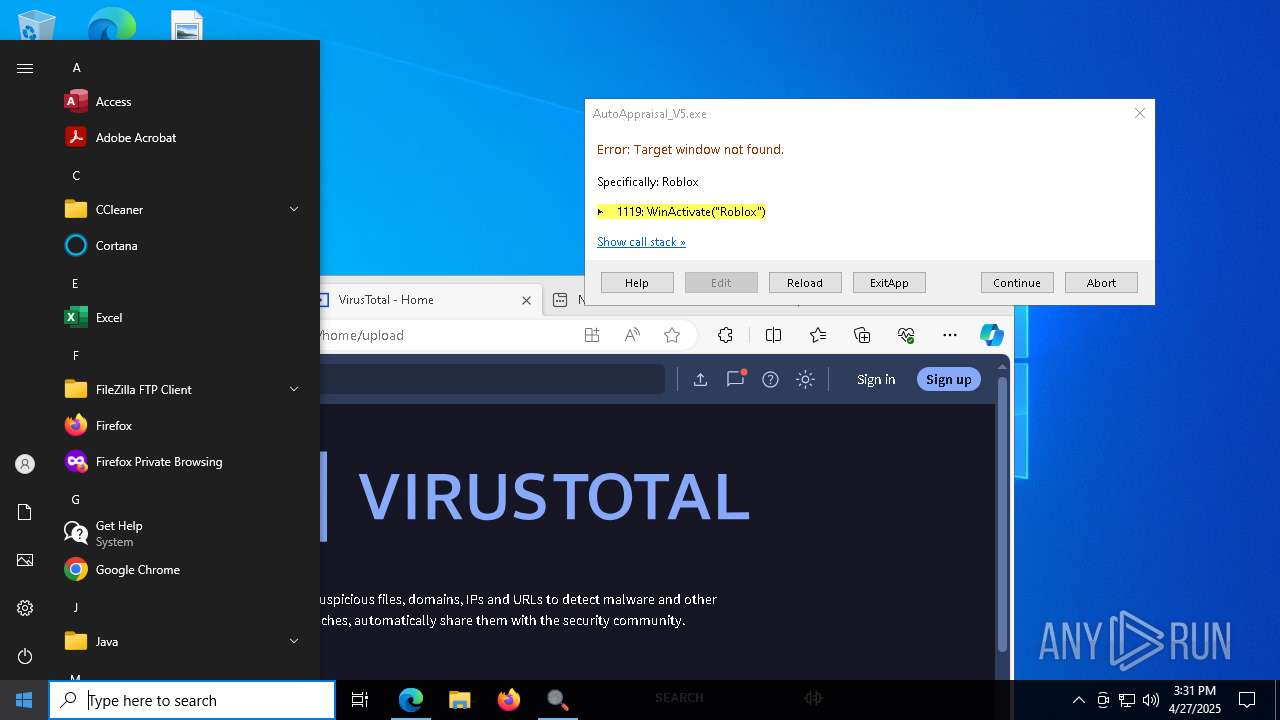
Task: Click the Edge apps grid icon
Action: [592, 335]
